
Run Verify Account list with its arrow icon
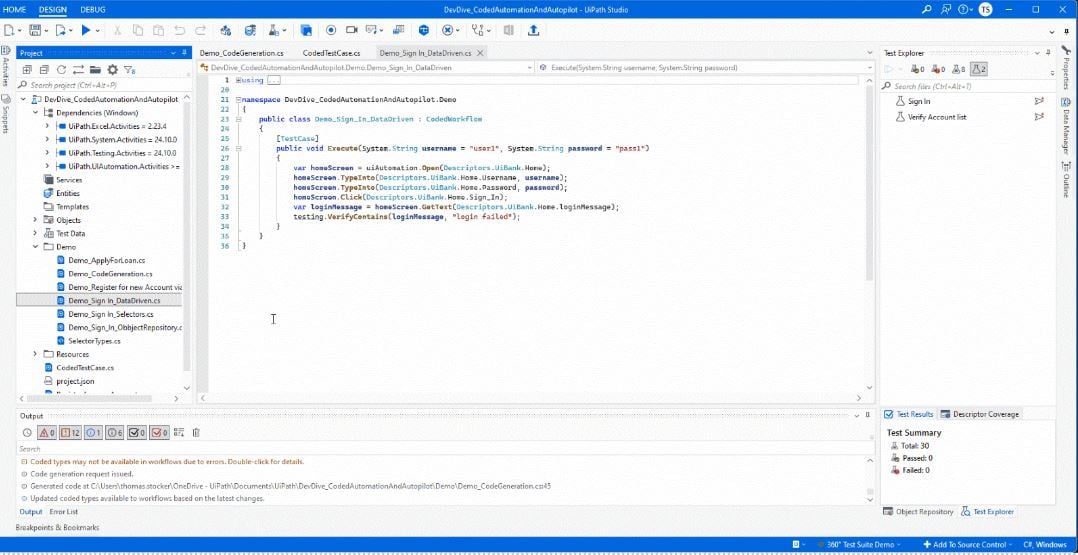(x=1039, y=117)
